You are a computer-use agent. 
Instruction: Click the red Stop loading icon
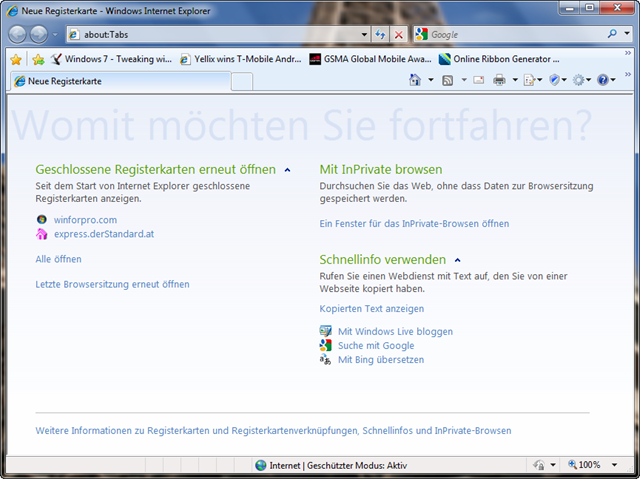click(x=398, y=34)
